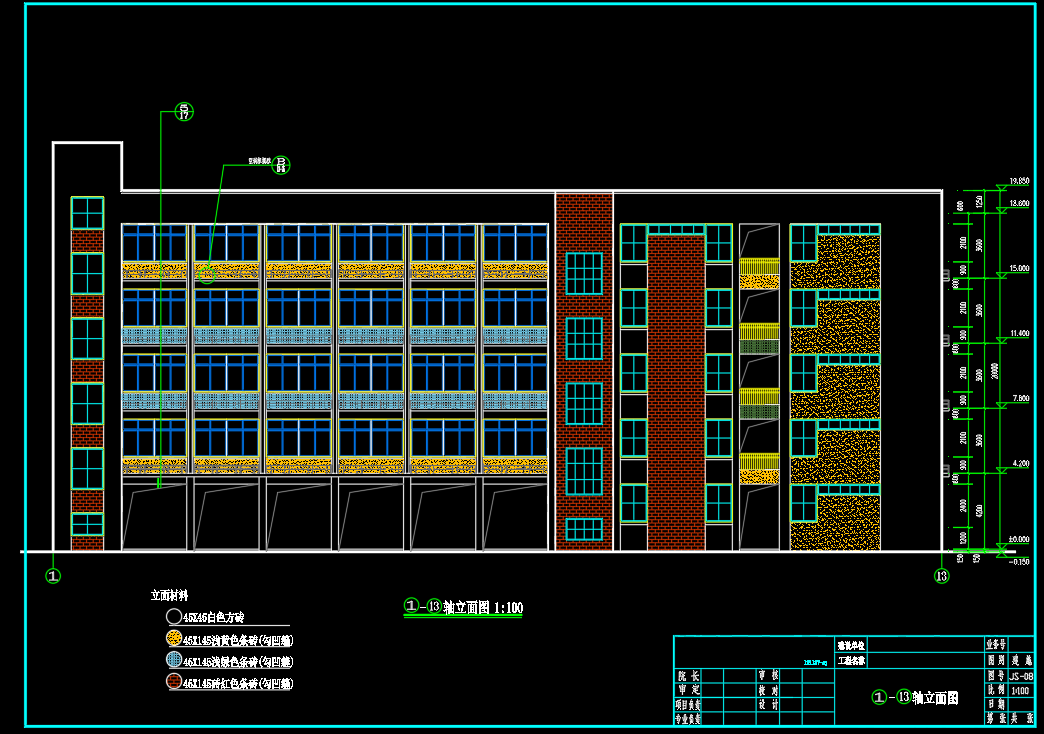The image size is (1044, 734).
Task: Select the 1-13 elevation name in title block
Action: 915,697
